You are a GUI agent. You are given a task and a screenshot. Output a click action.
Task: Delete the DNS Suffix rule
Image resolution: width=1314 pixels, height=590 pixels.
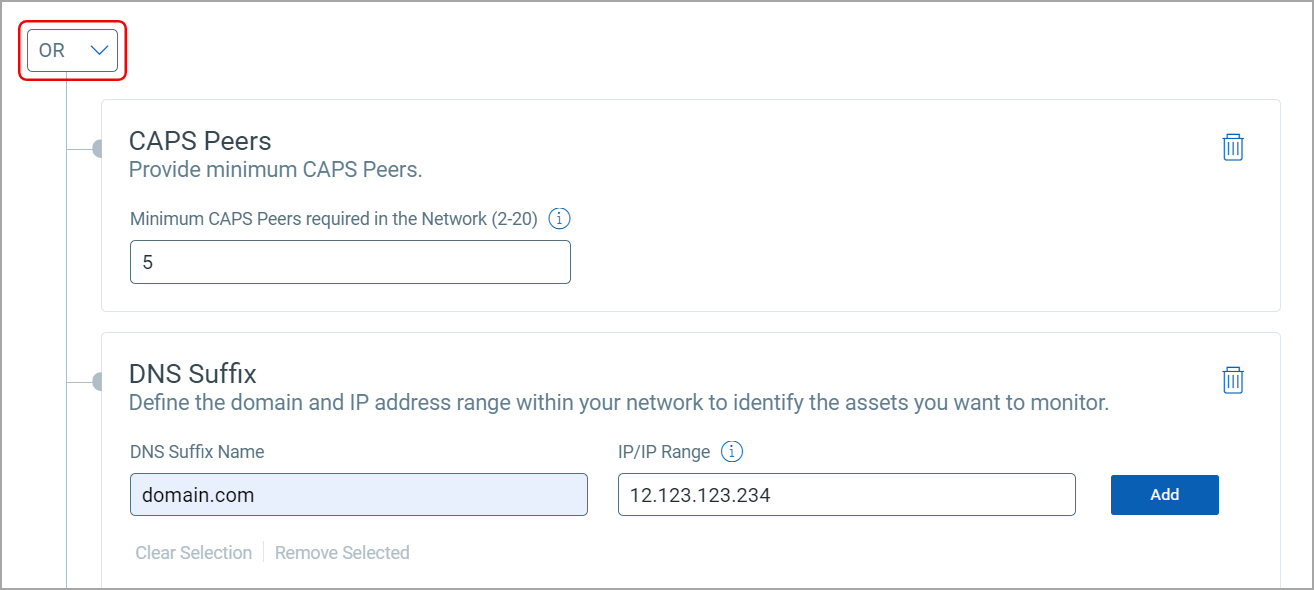(1233, 380)
